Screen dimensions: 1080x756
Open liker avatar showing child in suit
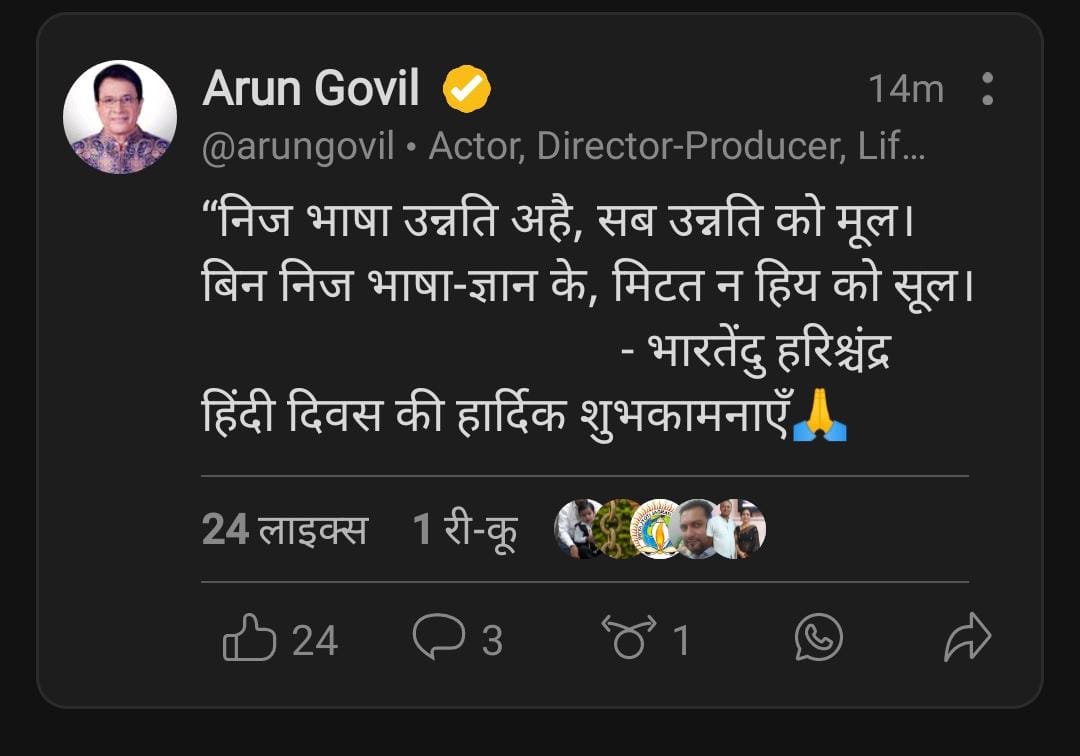click(x=576, y=528)
